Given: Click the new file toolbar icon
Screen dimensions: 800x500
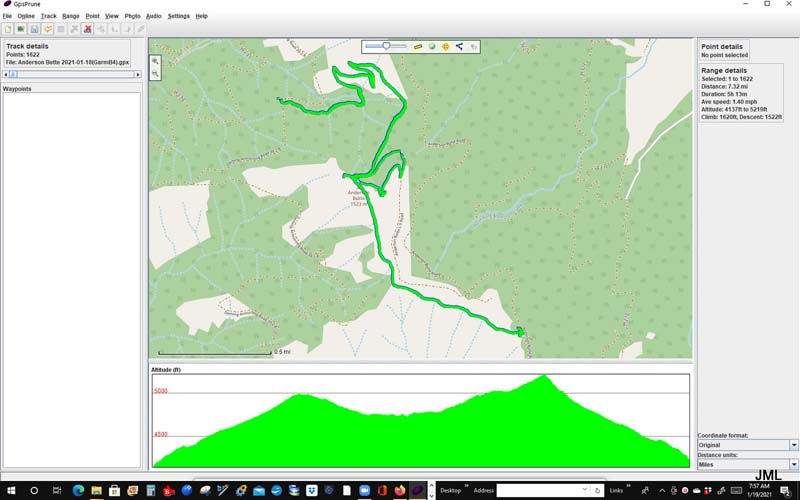Looking at the screenshot, I should point(8,29).
